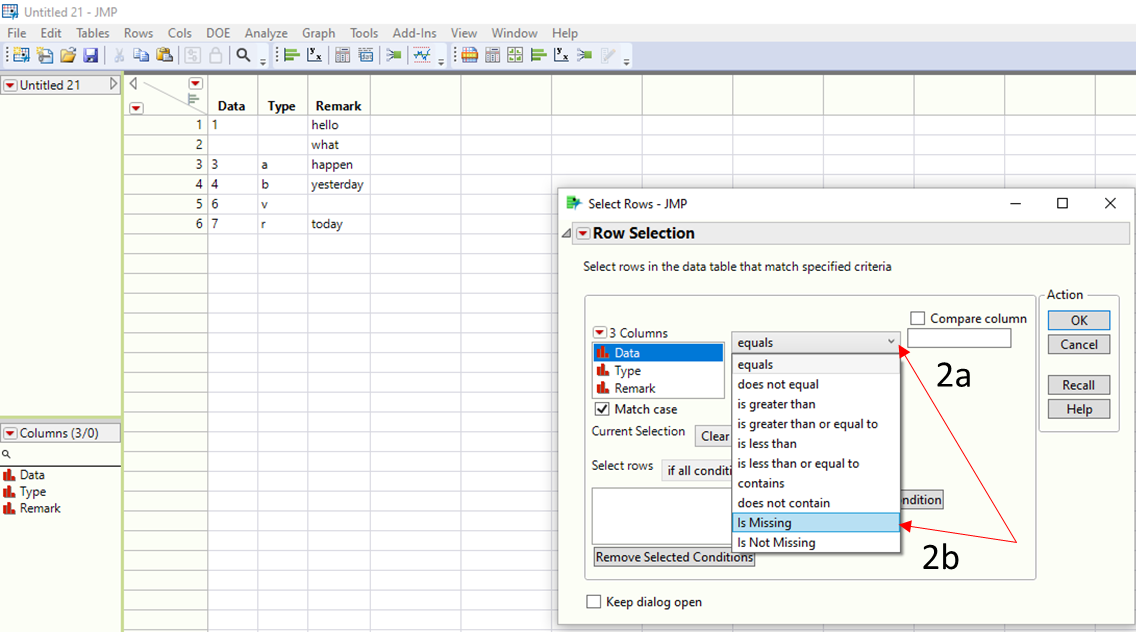This screenshot has height=632, width=1136.
Task: Click the Paste clipboard icon in toolbar
Action: coord(165,56)
